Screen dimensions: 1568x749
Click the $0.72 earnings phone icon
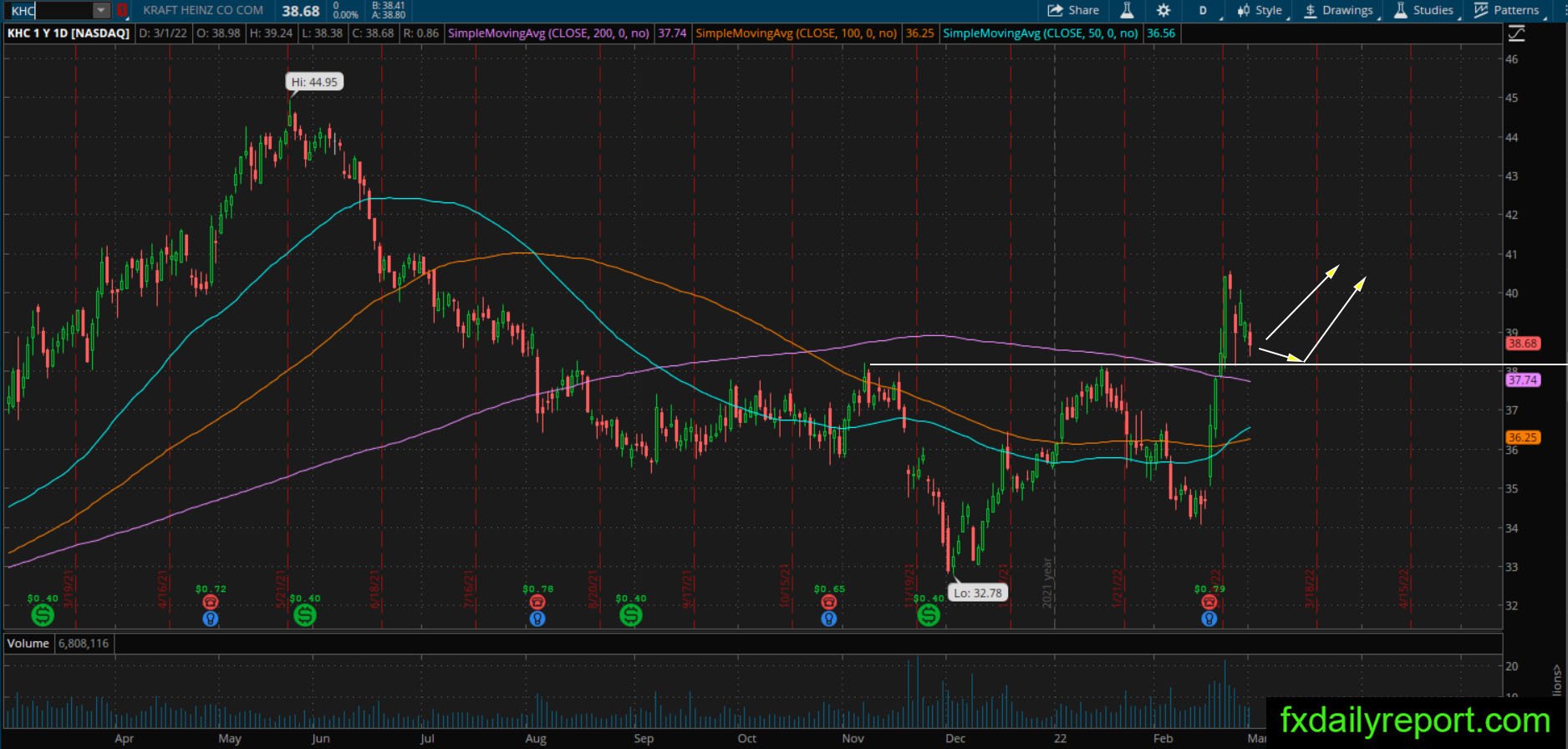(211, 602)
